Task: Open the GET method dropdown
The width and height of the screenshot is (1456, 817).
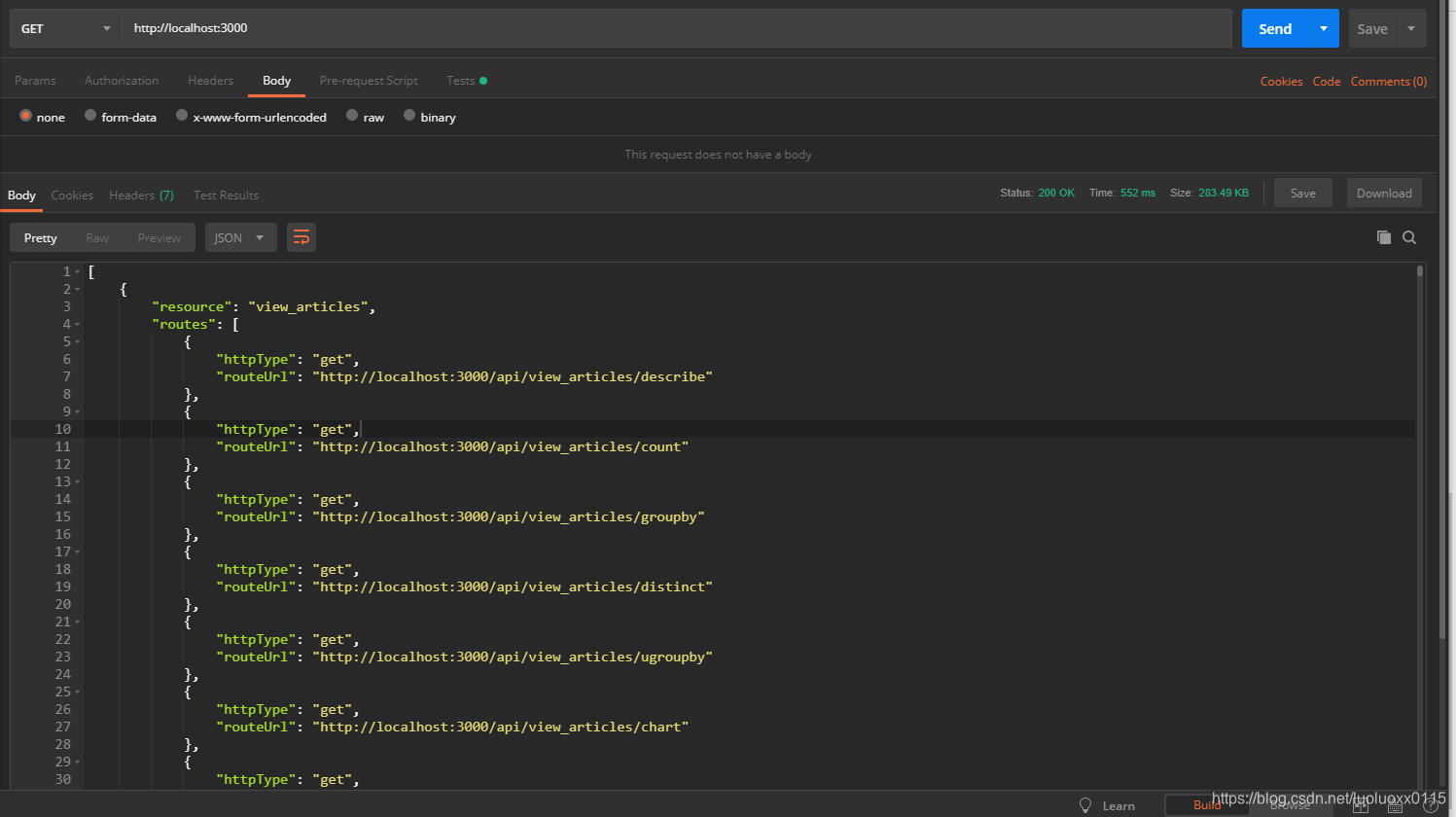Action: click(x=66, y=28)
